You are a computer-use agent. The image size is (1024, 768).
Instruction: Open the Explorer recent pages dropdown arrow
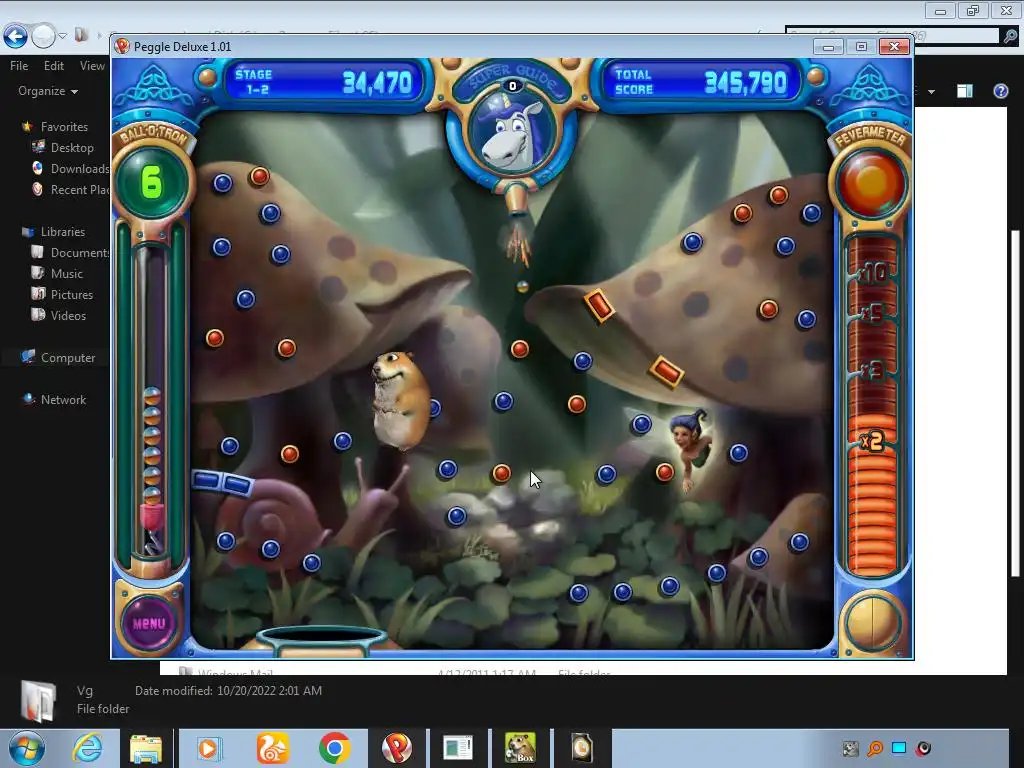(x=63, y=36)
